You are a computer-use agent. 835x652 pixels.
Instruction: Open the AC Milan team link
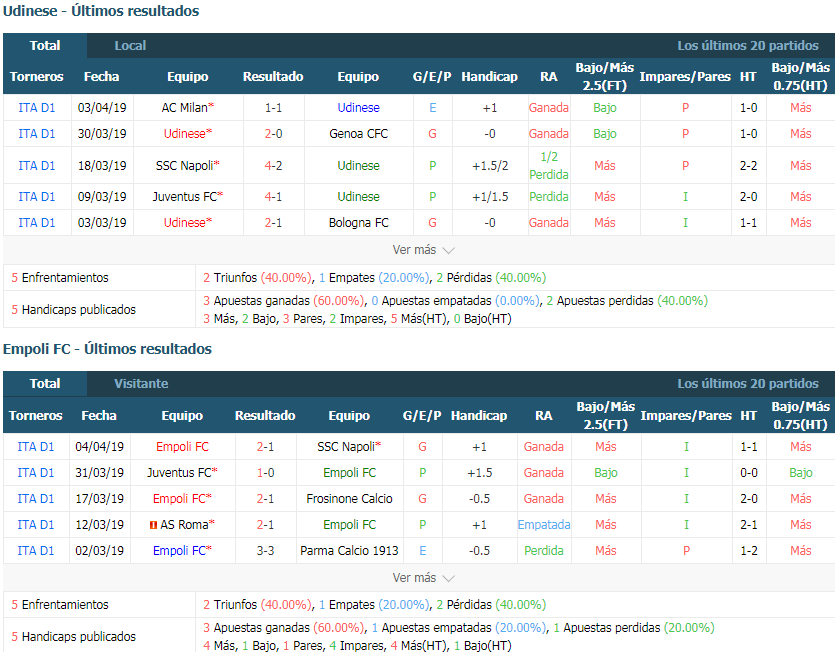coord(184,108)
